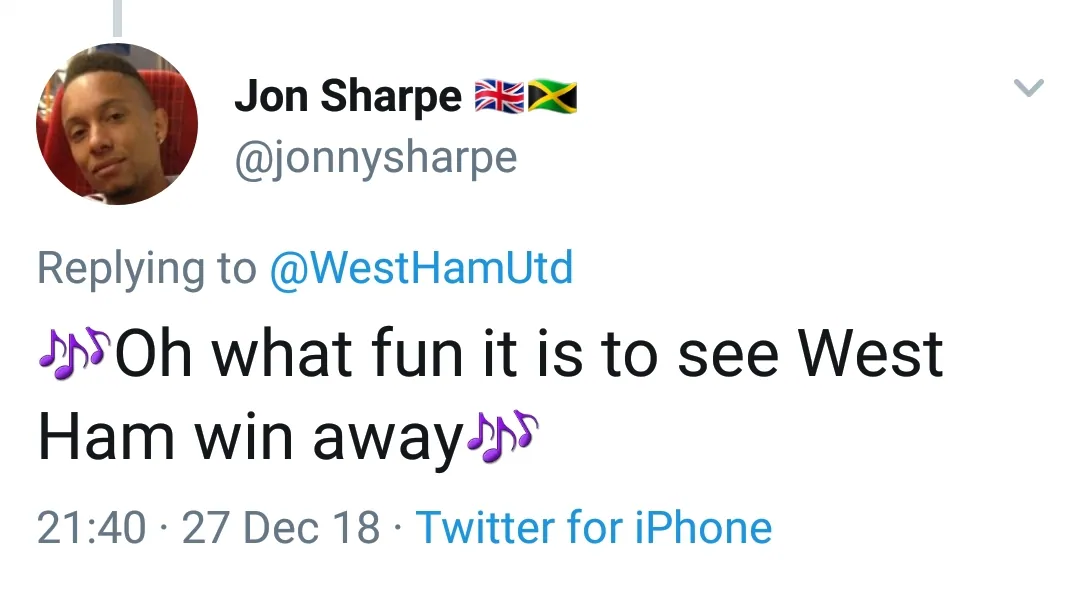
Task: Expand the tweet options chevron
Action: coord(1029,88)
